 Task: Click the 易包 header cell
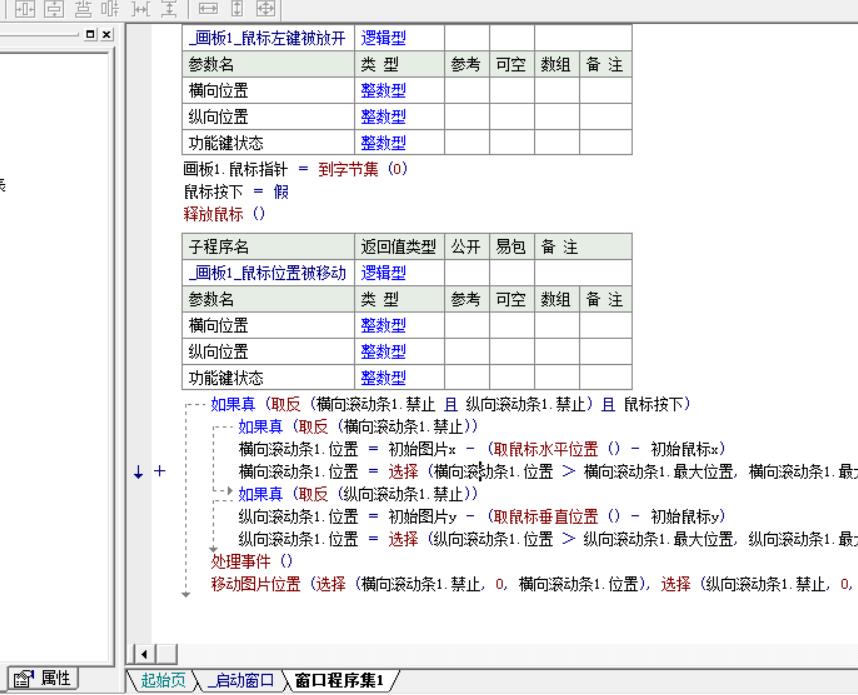point(512,247)
